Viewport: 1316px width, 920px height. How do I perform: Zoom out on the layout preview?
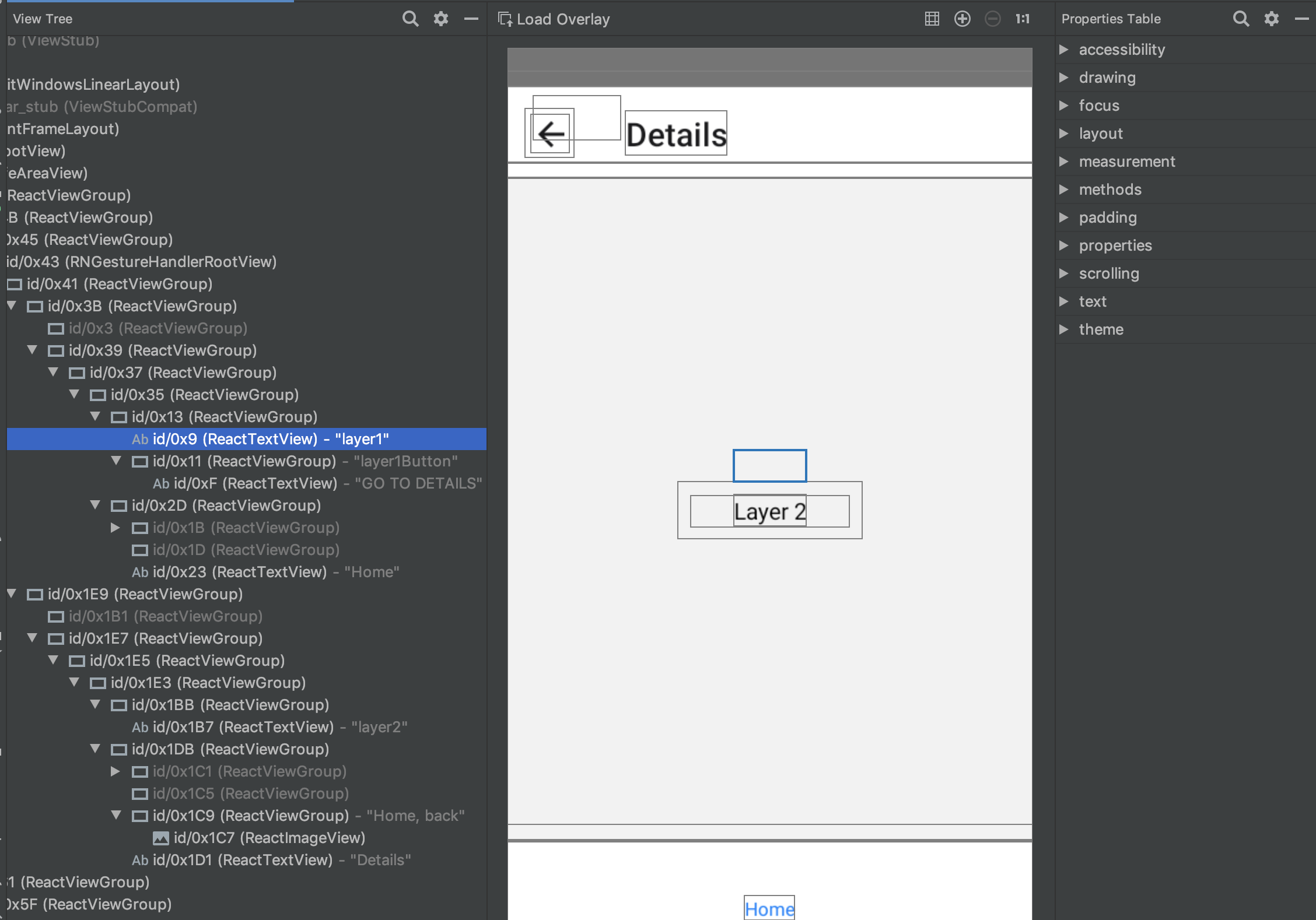(x=992, y=18)
